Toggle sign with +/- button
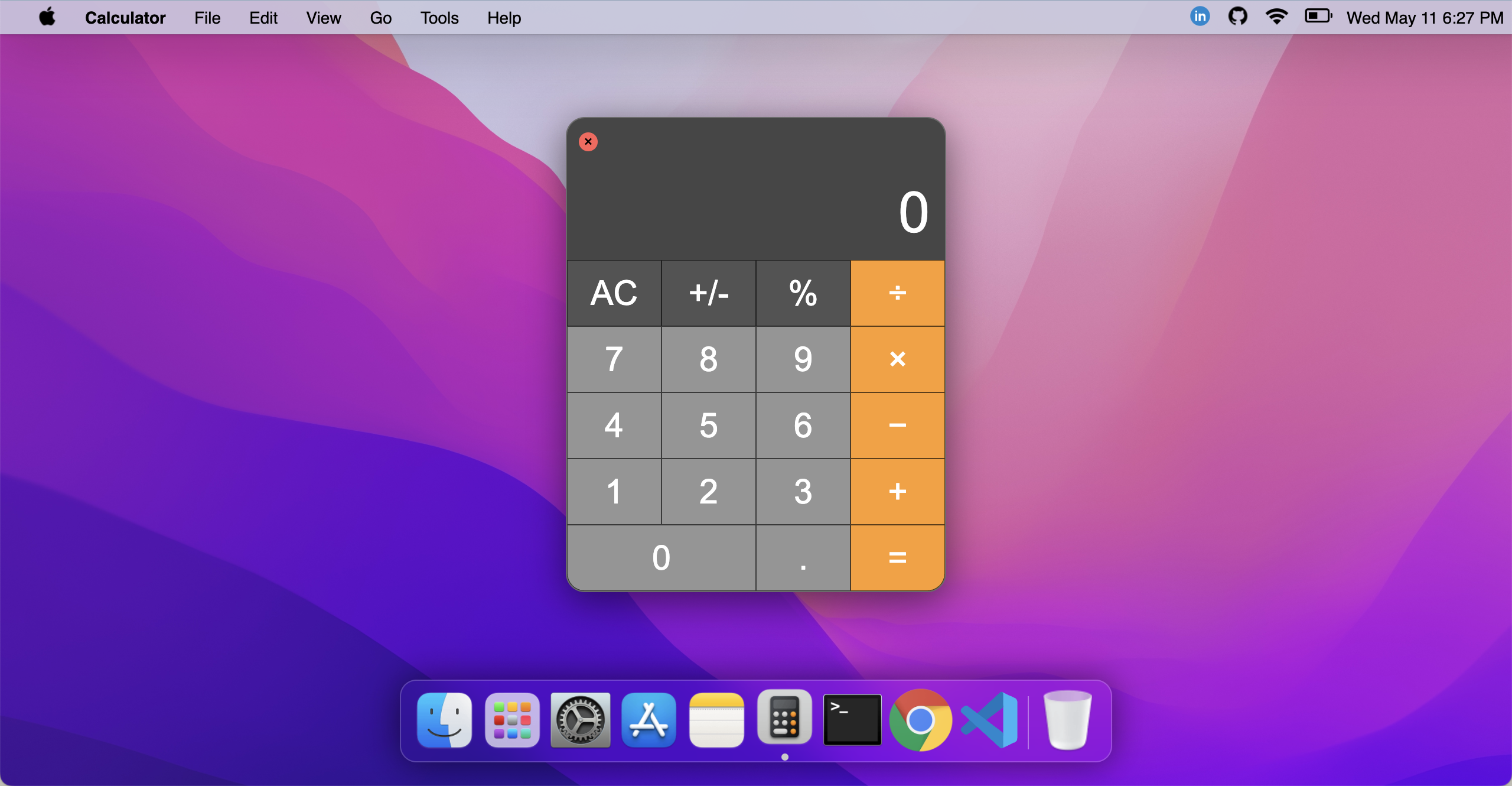1512x786 pixels. click(x=709, y=293)
